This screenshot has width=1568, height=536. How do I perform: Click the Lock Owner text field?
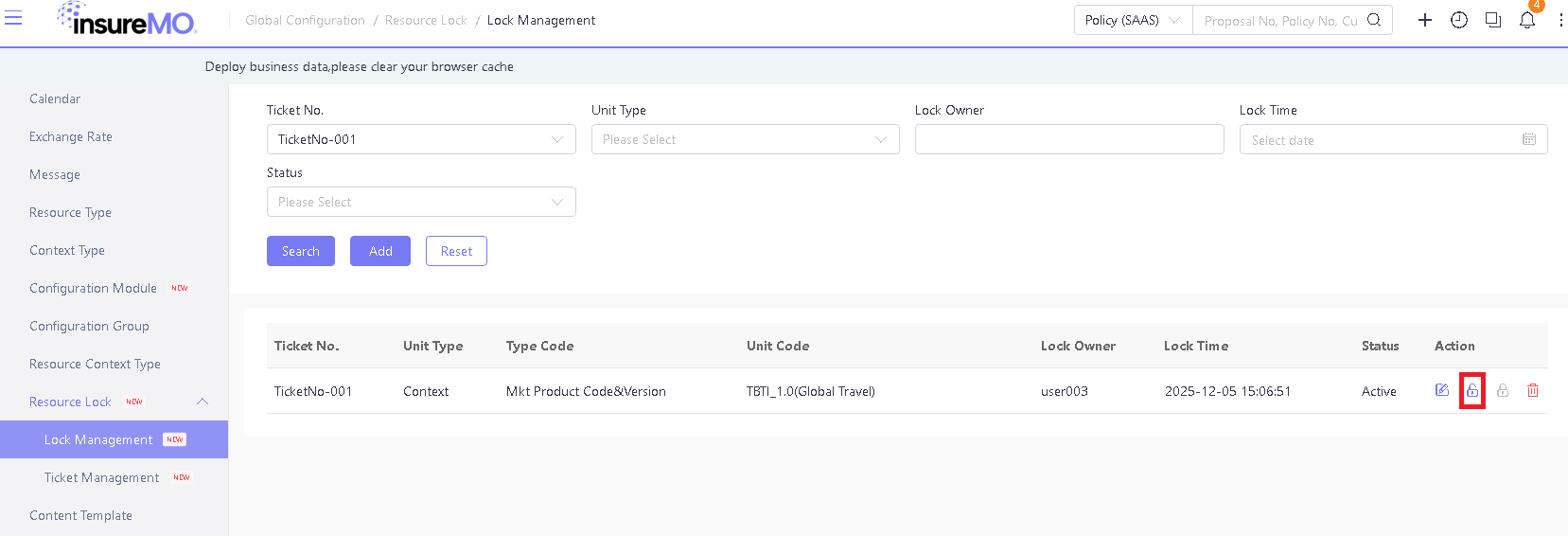(1069, 139)
